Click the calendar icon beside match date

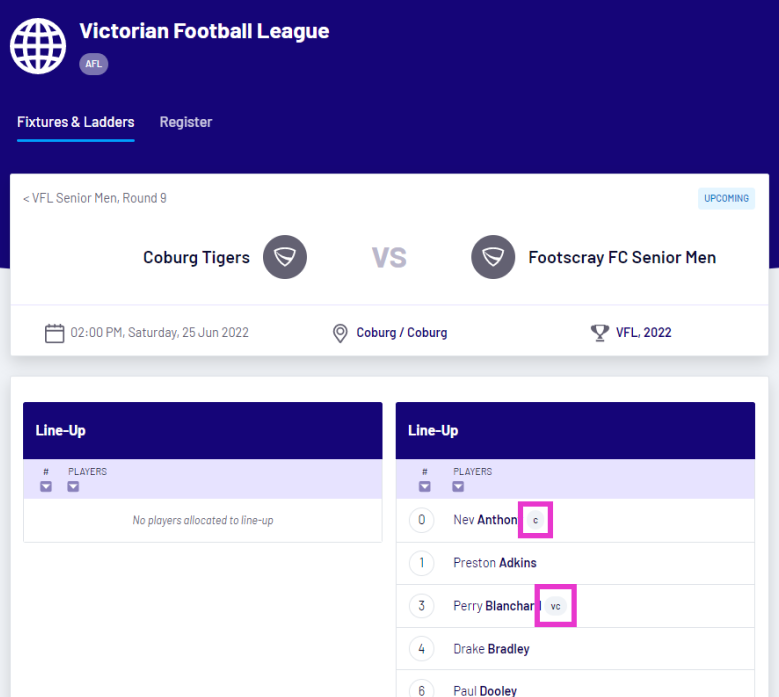click(55, 333)
